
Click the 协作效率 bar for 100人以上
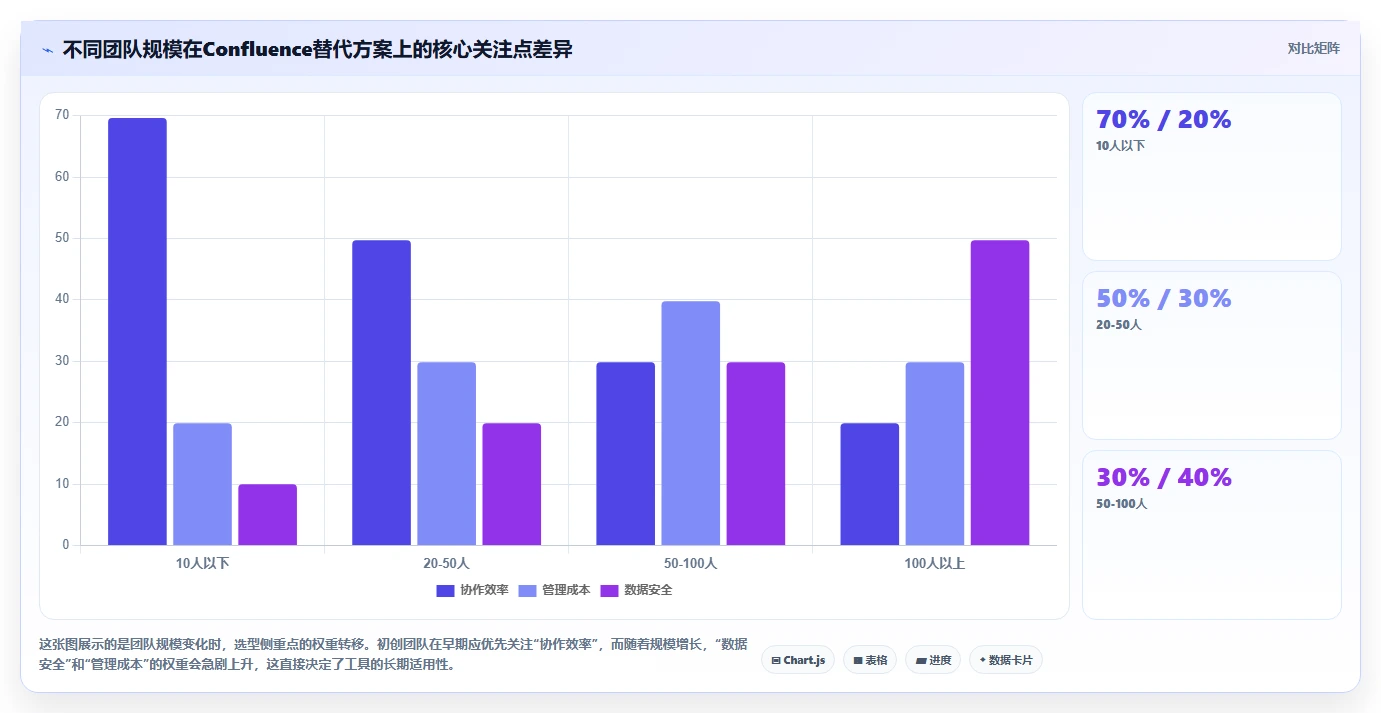tap(869, 484)
